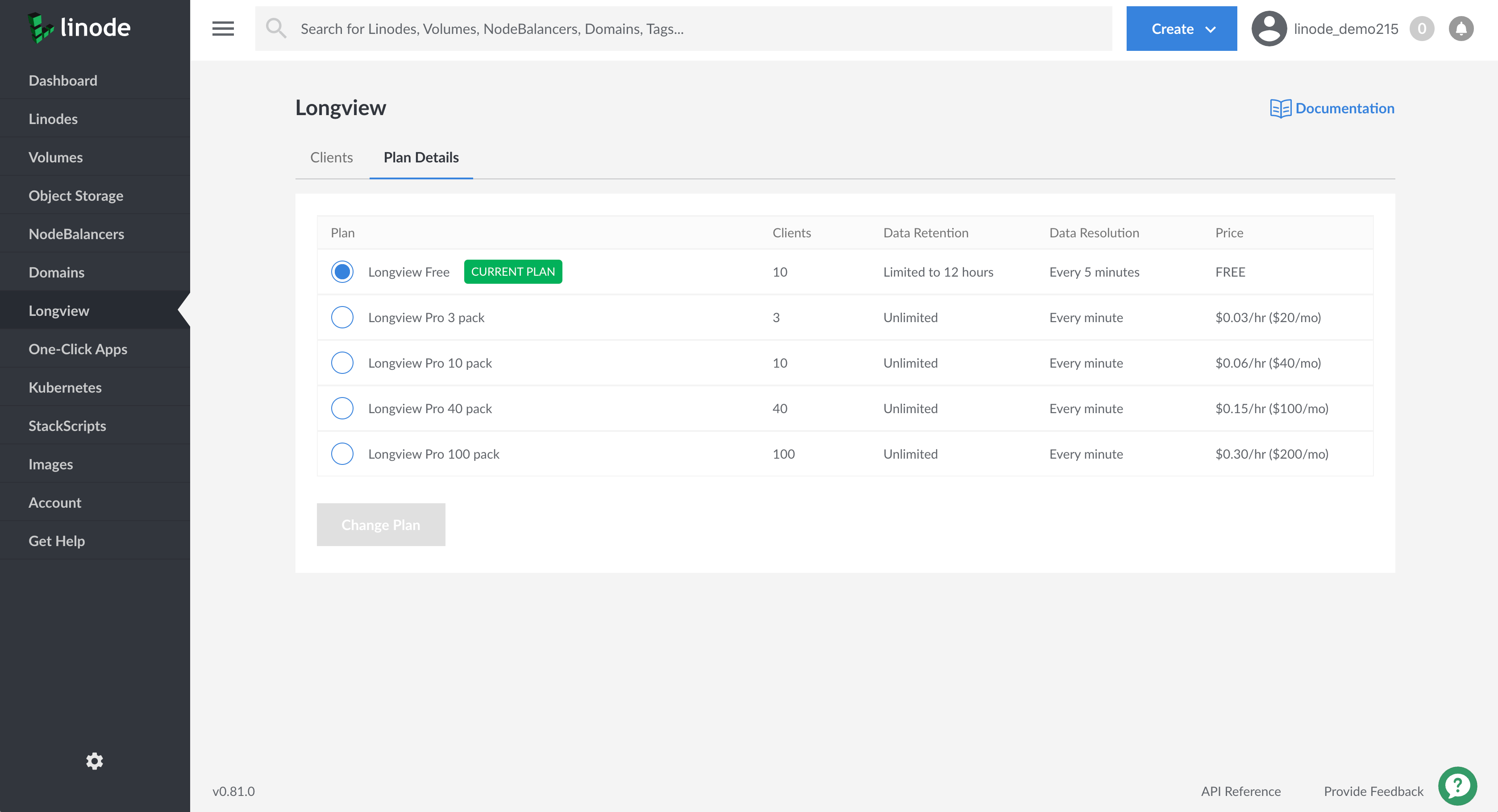Screen dimensions: 1498x812
Task: View the Plan Details tab
Action: pyautogui.click(x=421, y=157)
